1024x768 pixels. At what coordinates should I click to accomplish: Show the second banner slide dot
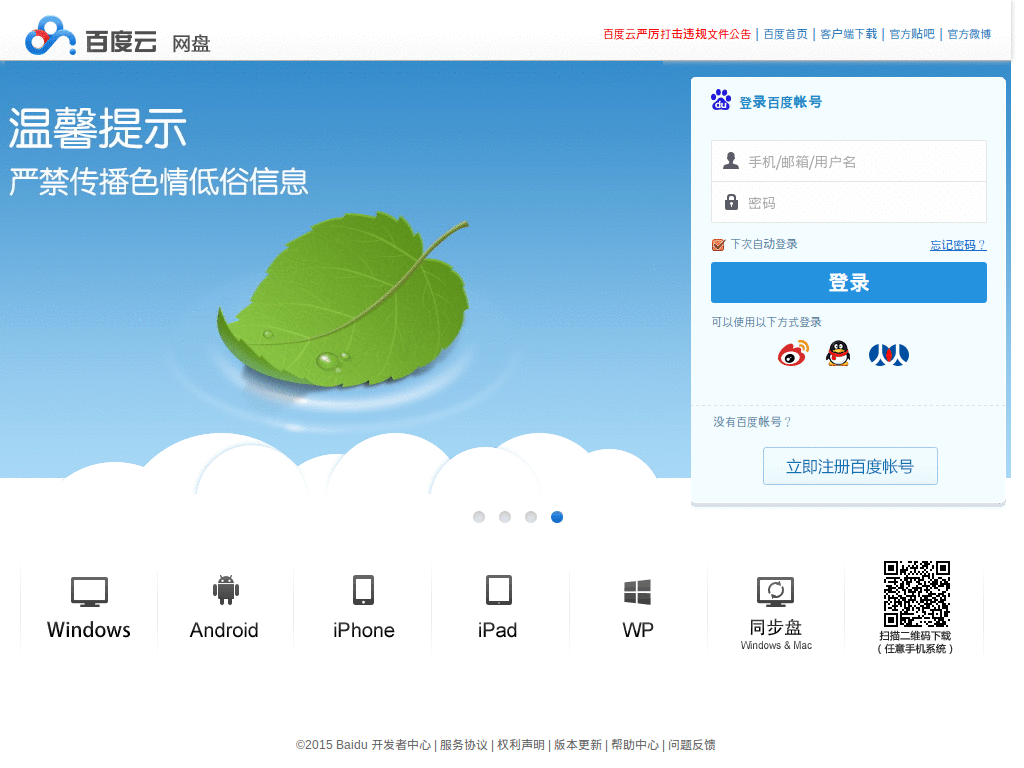pos(505,517)
